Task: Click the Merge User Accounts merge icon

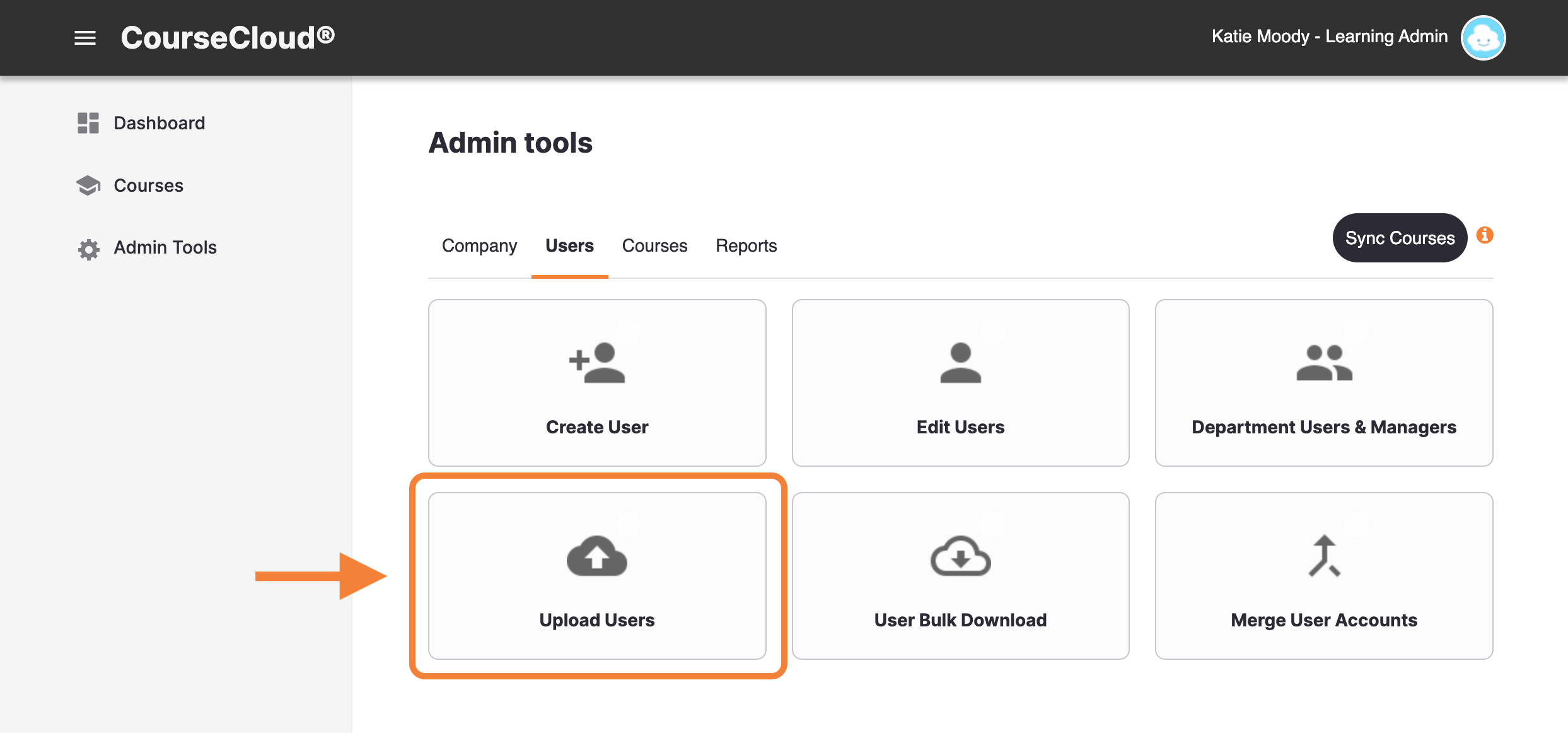Action: coord(1323,555)
